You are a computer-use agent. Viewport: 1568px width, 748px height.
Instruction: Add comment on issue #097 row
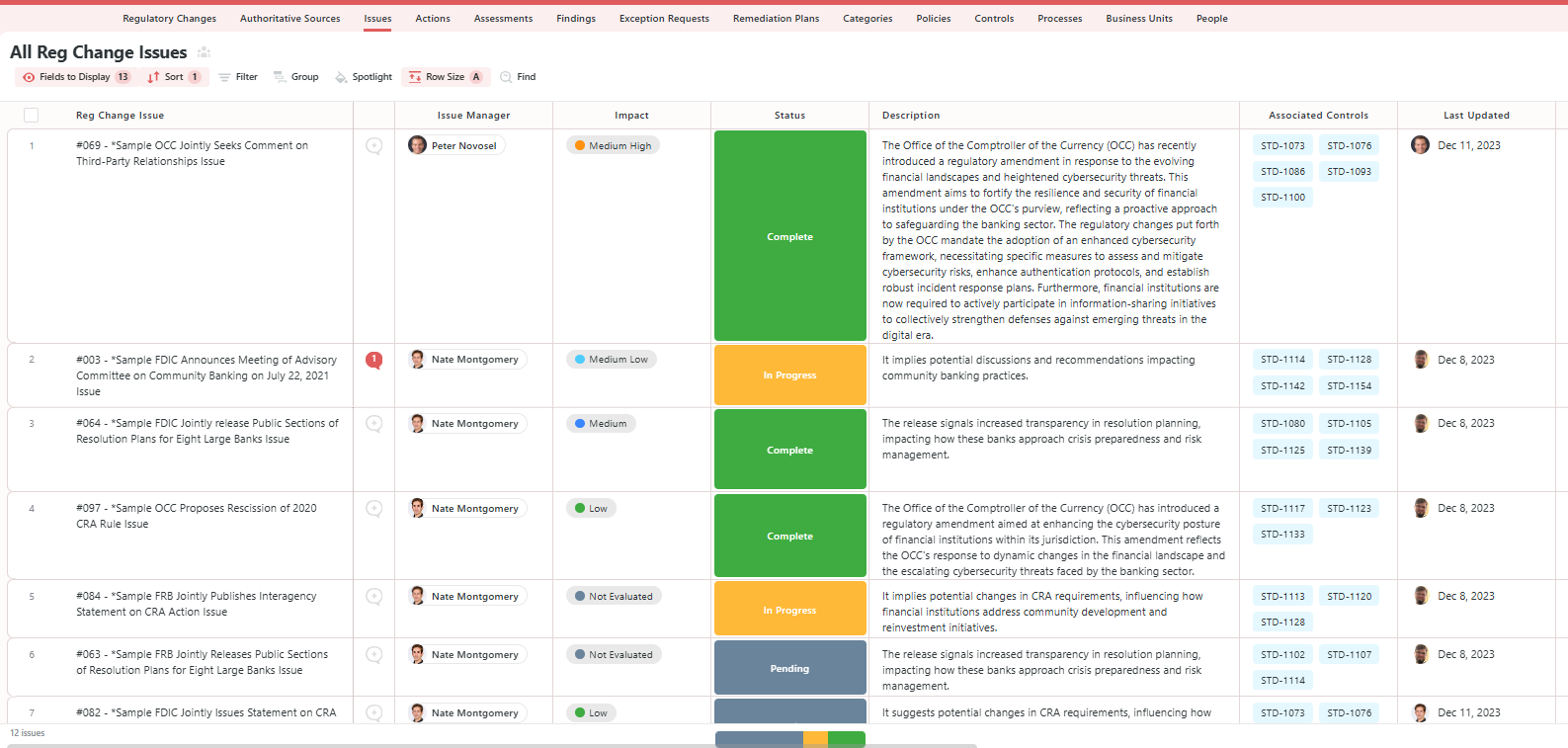[x=374, y=508]
